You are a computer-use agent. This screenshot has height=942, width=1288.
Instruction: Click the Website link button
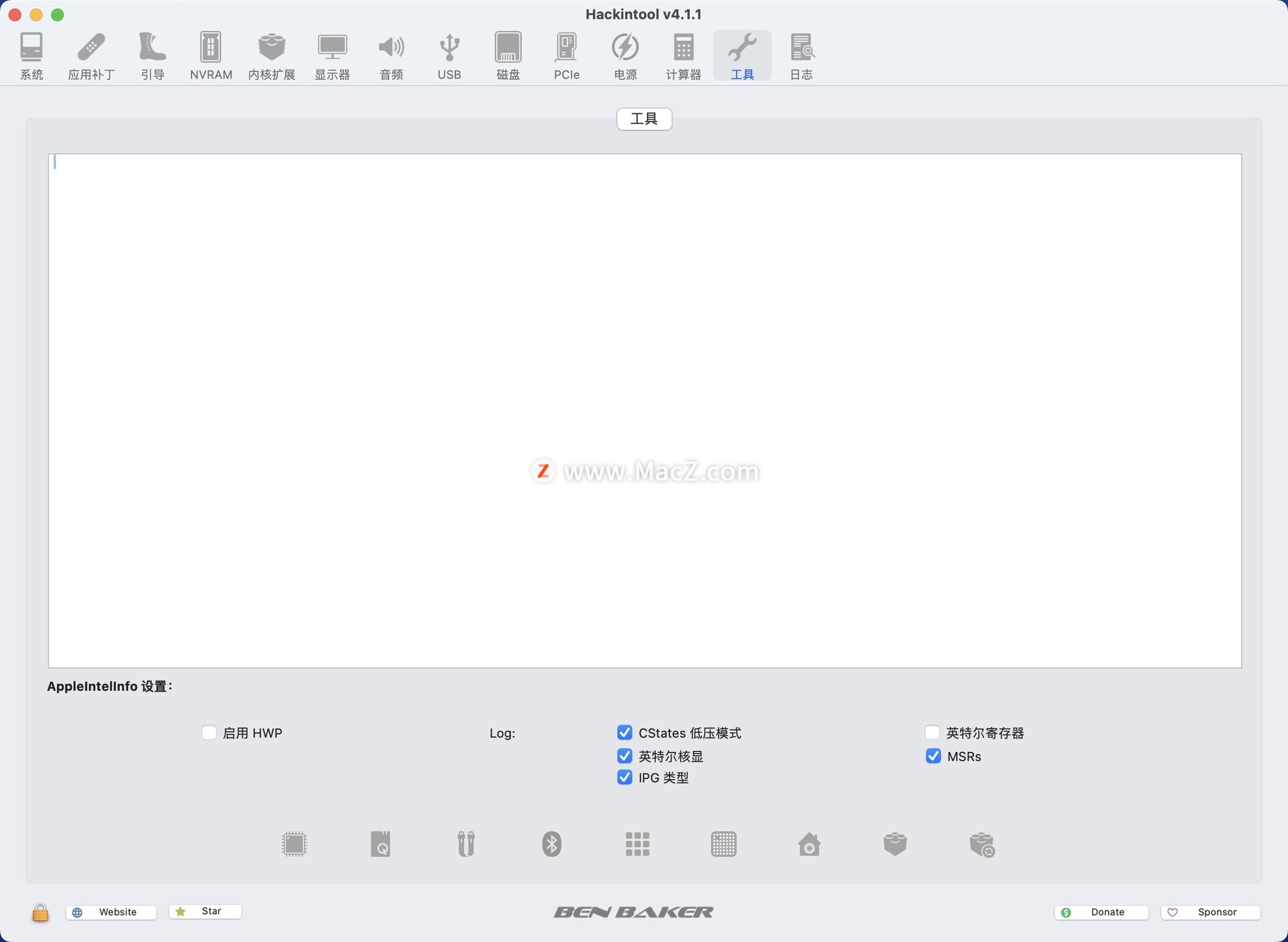111,912
